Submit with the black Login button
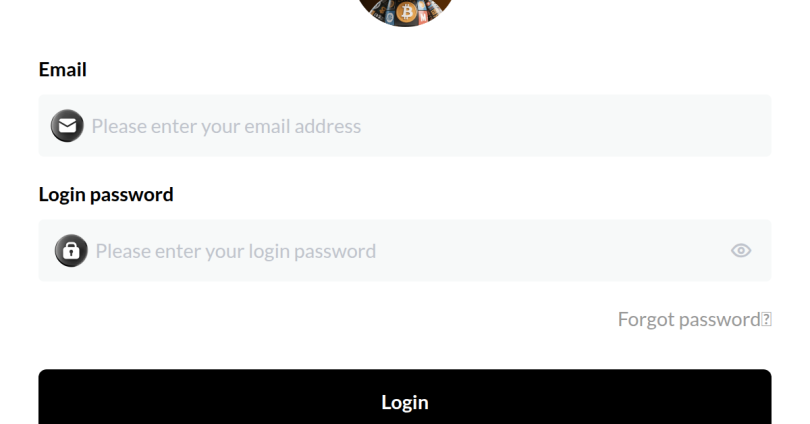The width and height of the screenshot is (810, 424). (405, 397)
